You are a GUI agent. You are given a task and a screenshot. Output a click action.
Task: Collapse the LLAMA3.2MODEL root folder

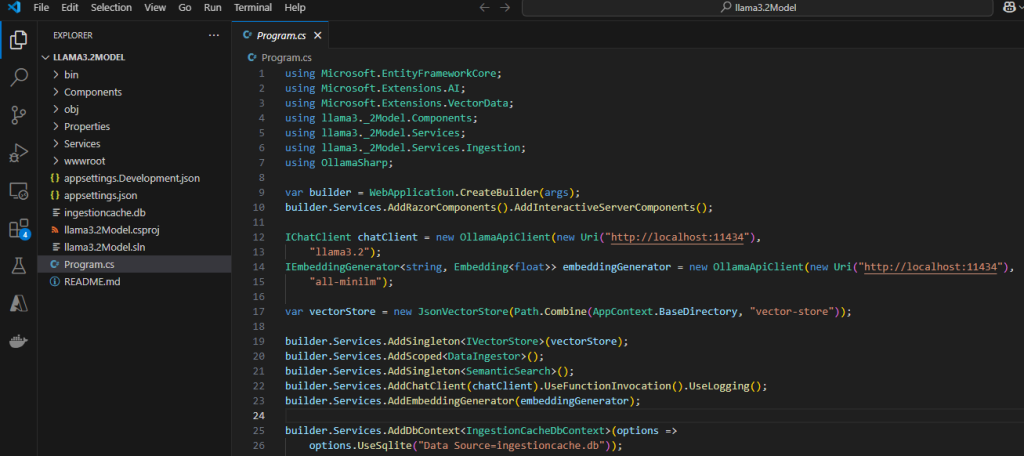pyautogui.click(x=46, y=57)
